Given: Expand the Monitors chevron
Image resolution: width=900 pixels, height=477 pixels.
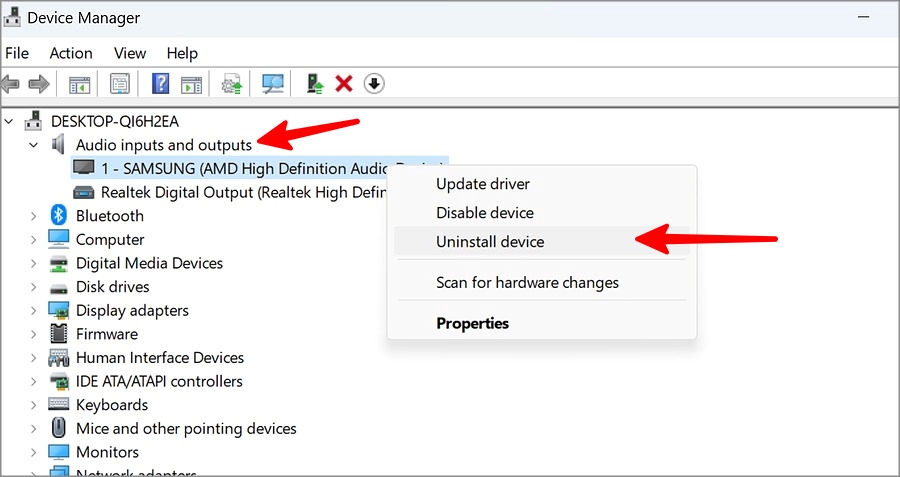Looking at the screenshot, I should tap(34, 452).
